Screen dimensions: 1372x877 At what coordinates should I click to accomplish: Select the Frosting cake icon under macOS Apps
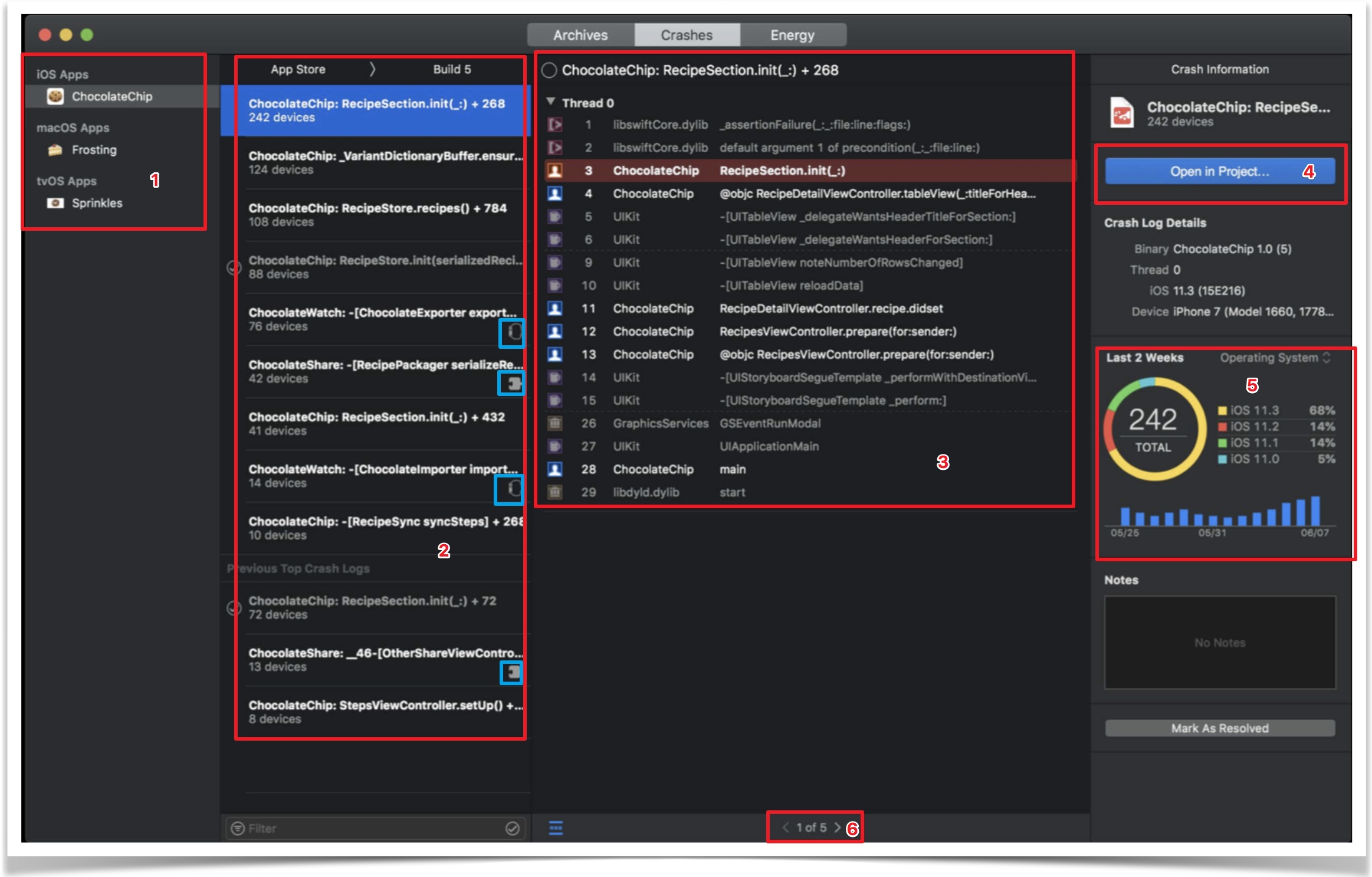55,150
